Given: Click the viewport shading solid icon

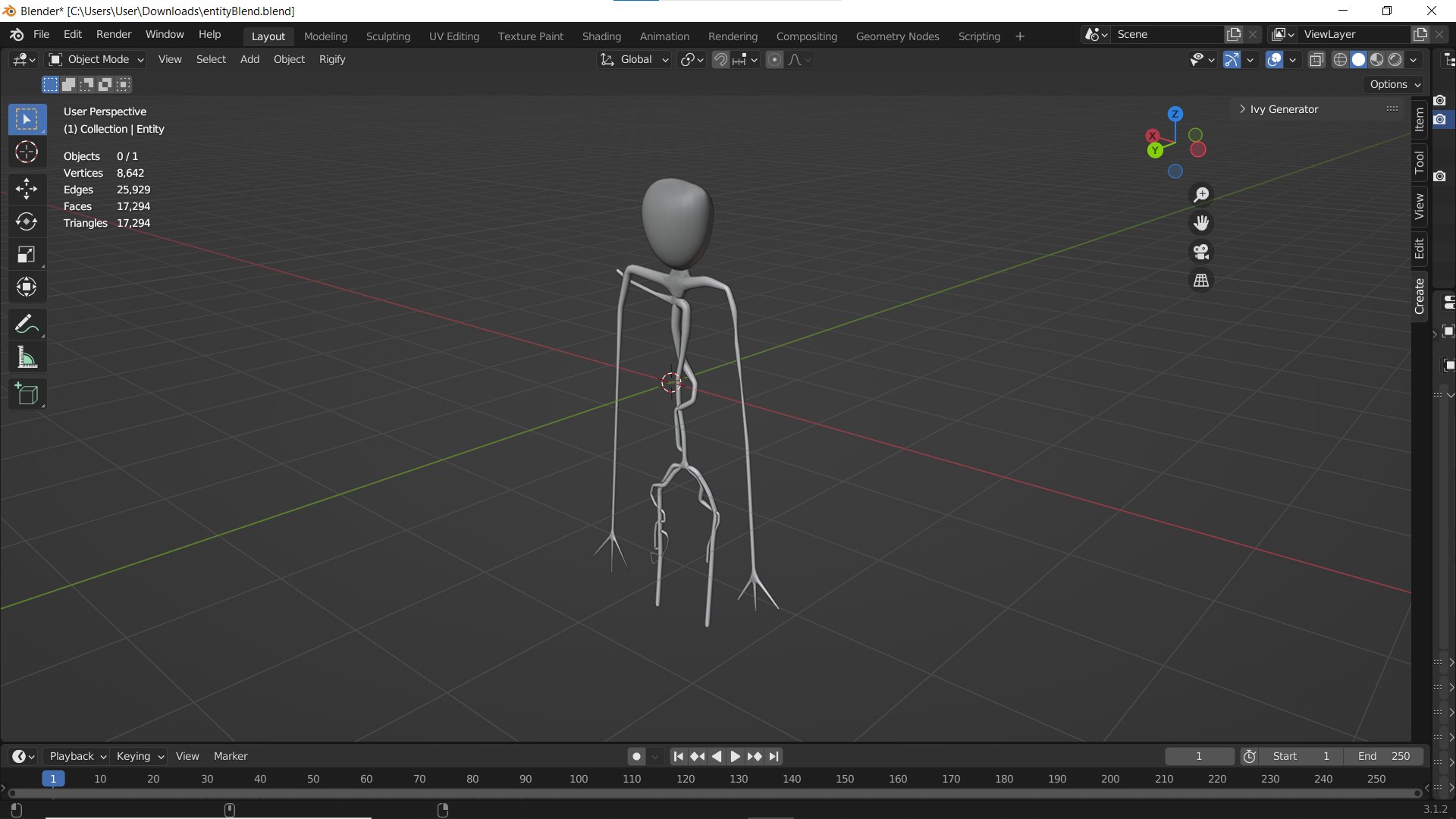Looking at the screenshot, I should 1357,60.
